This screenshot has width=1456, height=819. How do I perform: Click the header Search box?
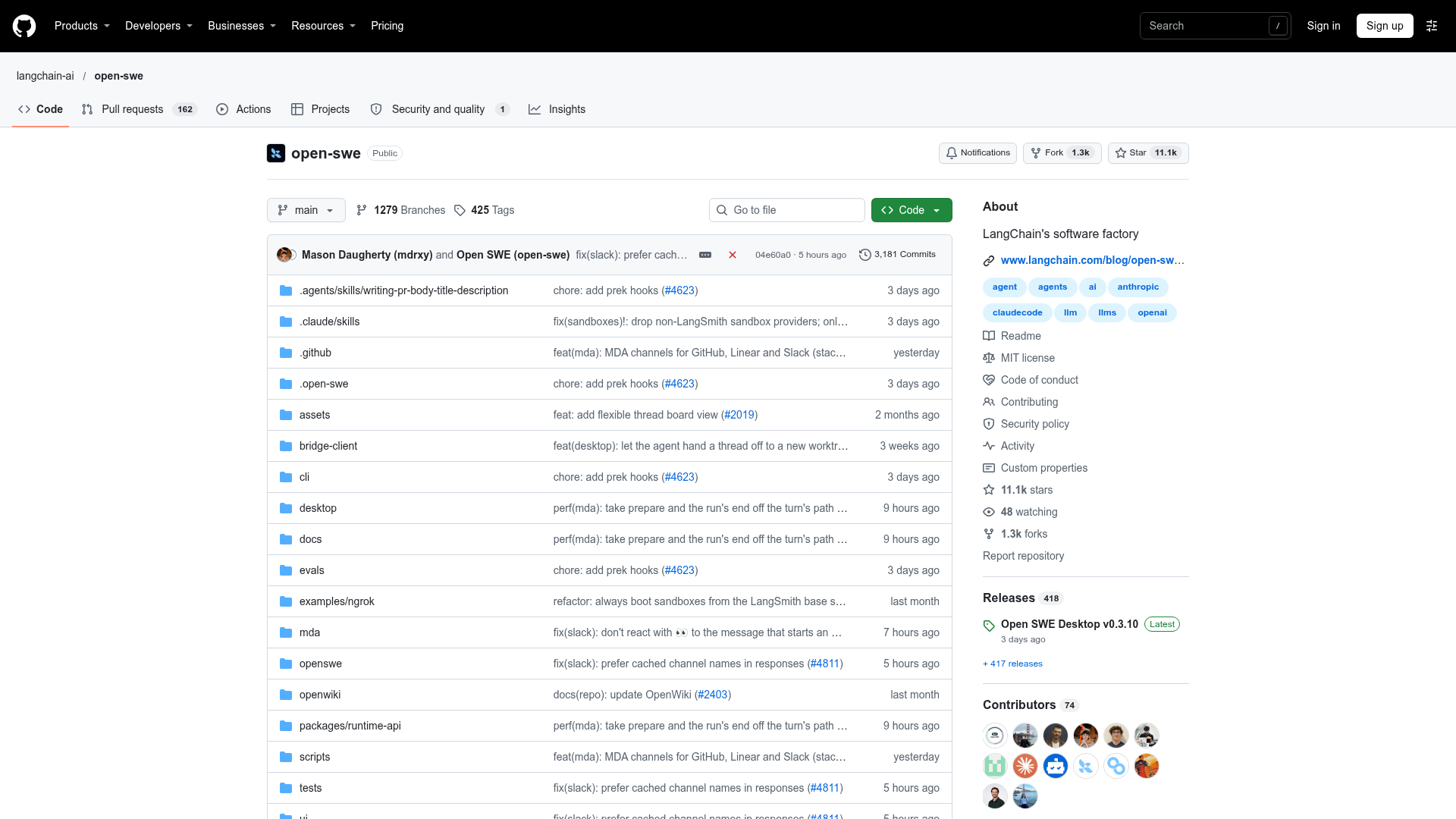(1215, 26)
